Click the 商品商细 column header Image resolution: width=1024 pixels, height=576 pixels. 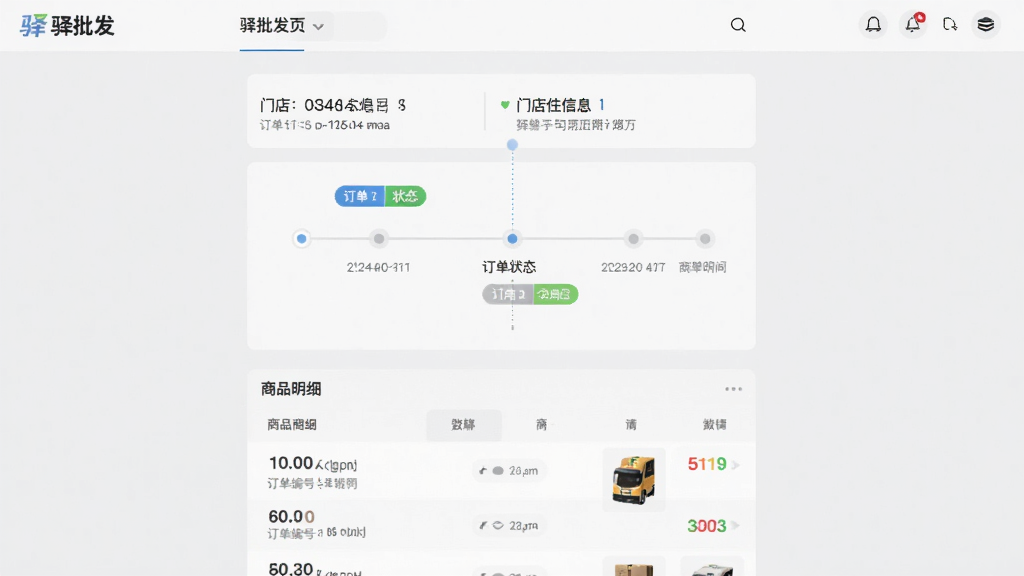tap(292, 425)
